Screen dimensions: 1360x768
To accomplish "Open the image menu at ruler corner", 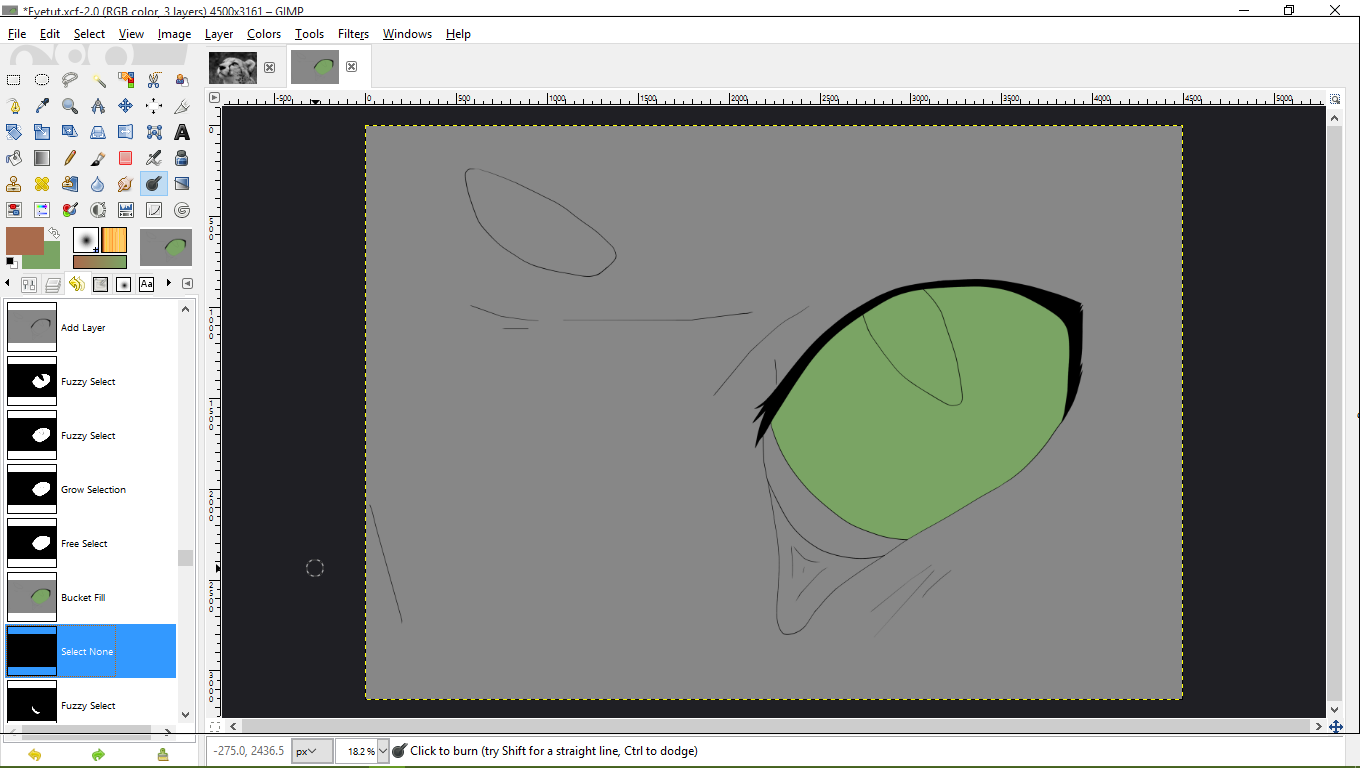I will [214, 97].
